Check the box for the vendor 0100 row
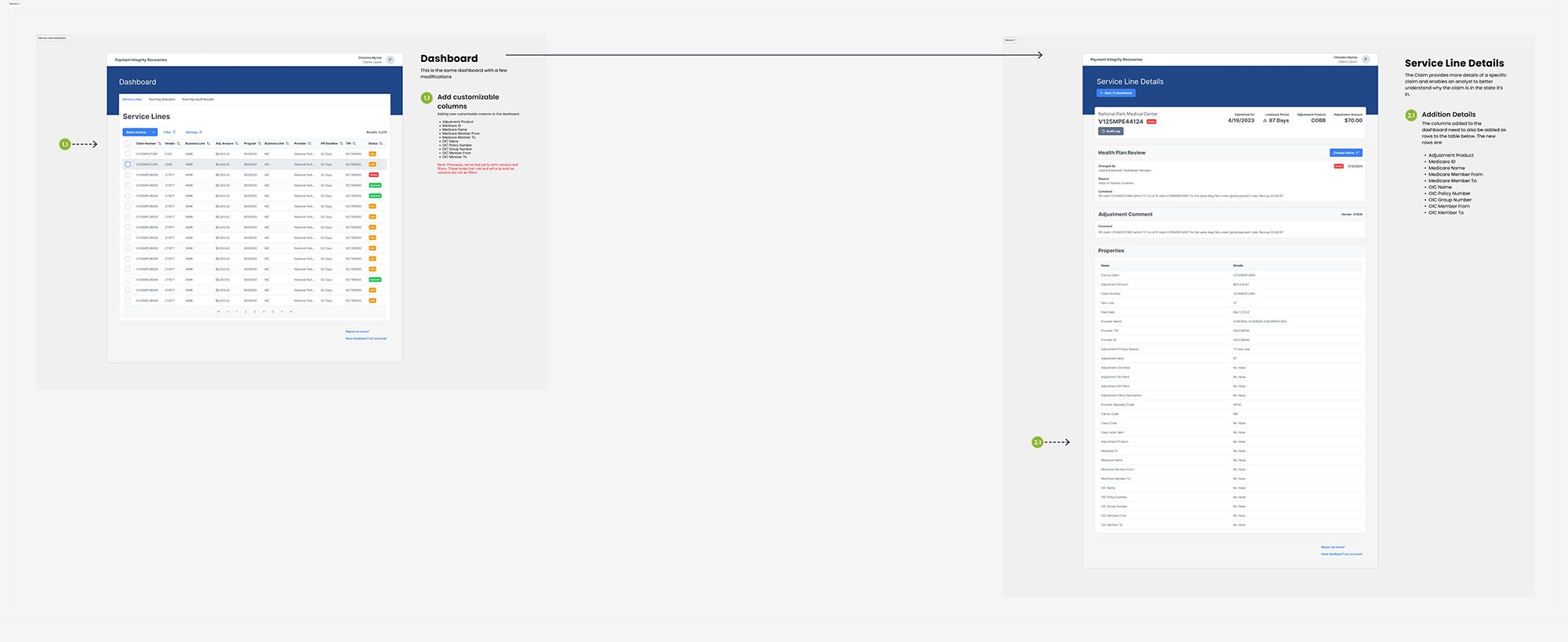 click(x=128, y=154)
